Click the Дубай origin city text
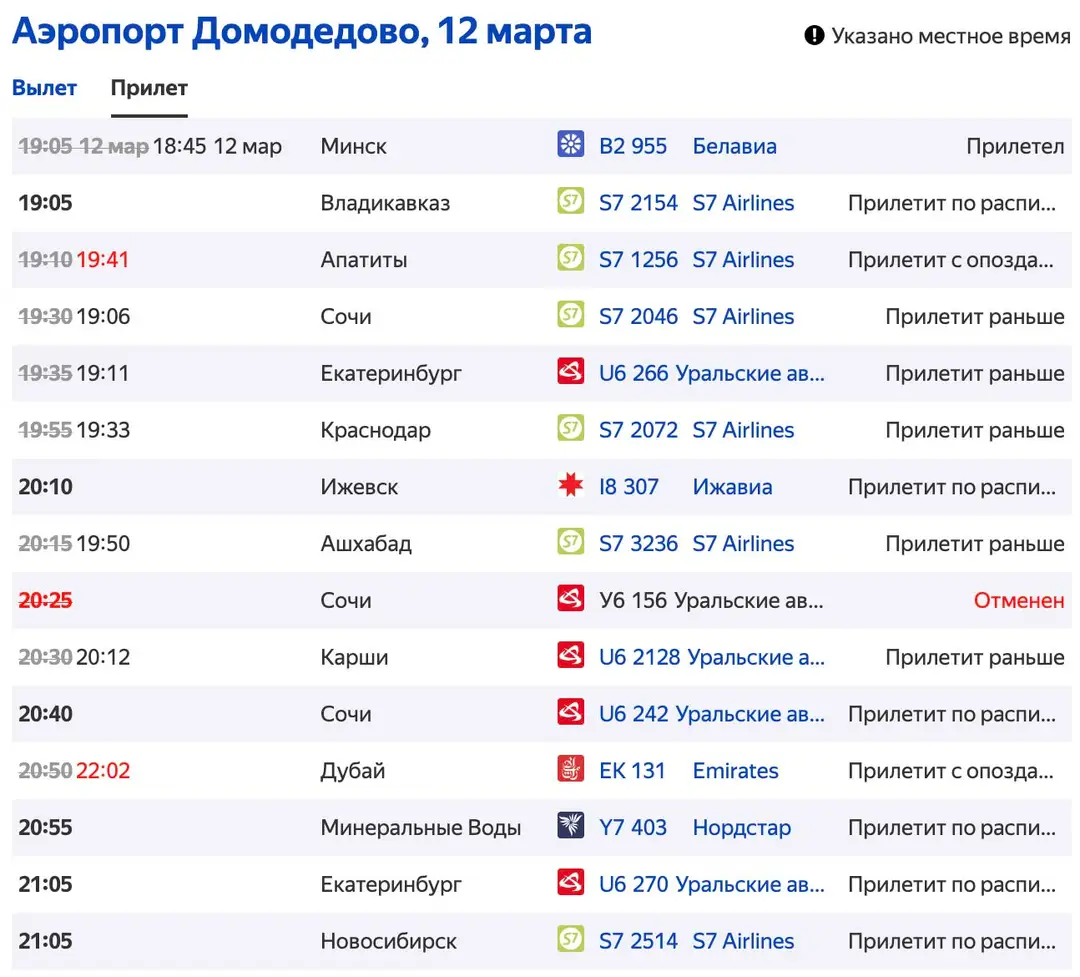Viewport: 1080px width, 977px height. pos(353,770)
